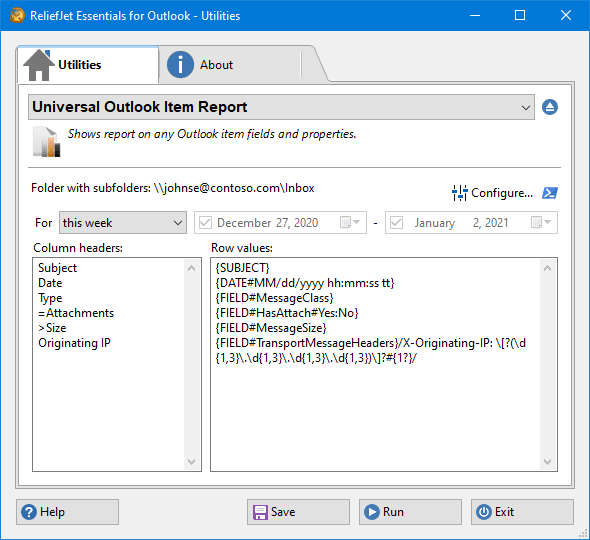
Task: Click the Save button
Action: 298,512
